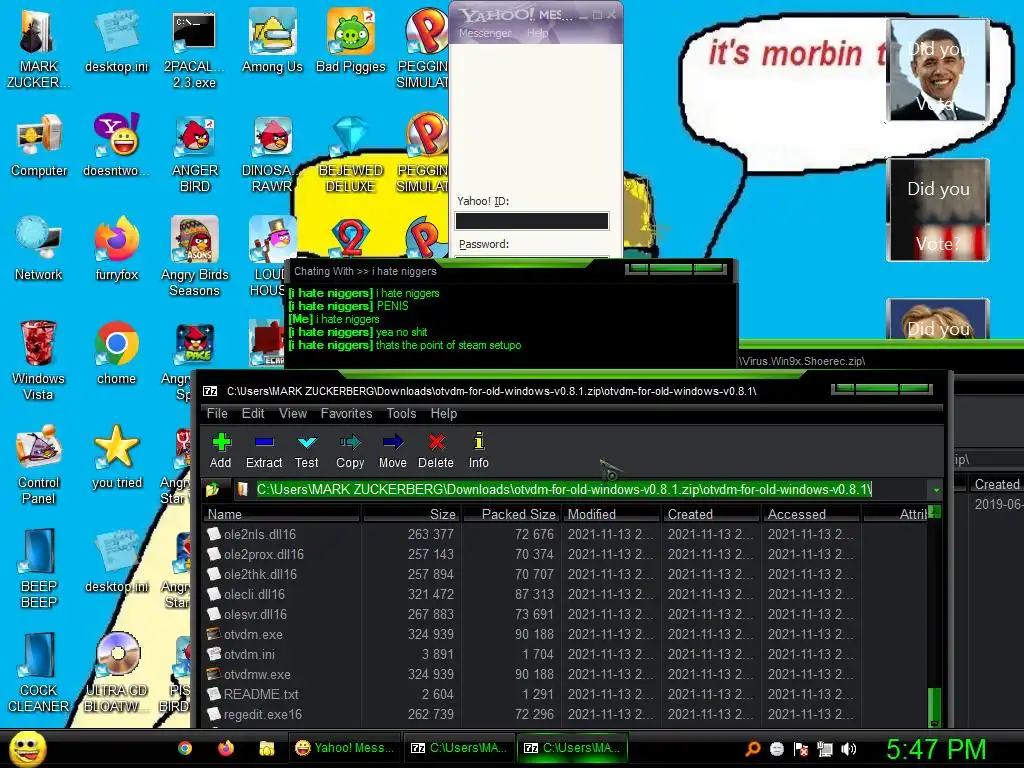Image resolution: width=1024 pixels, height=768 pixels.
Task: Open the taskbar file explorer folder
Action: click(266, 748)
